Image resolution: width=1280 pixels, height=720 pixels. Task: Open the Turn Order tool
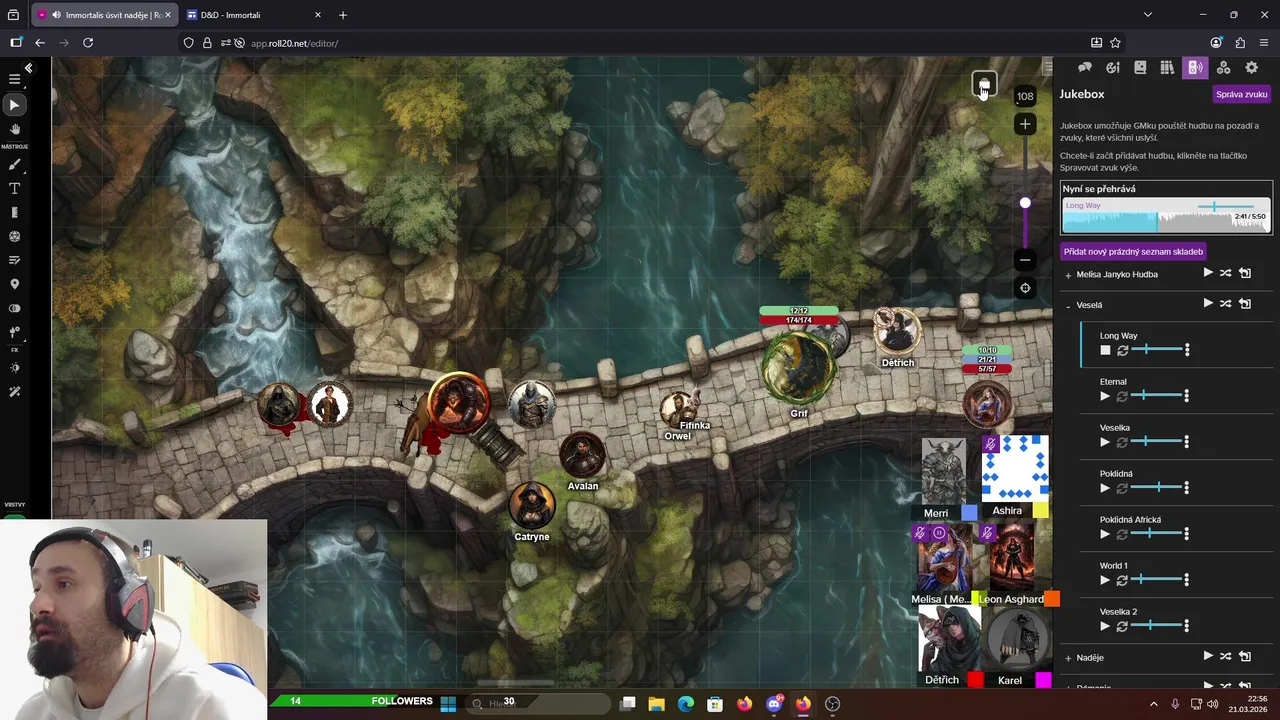[14, 260]
